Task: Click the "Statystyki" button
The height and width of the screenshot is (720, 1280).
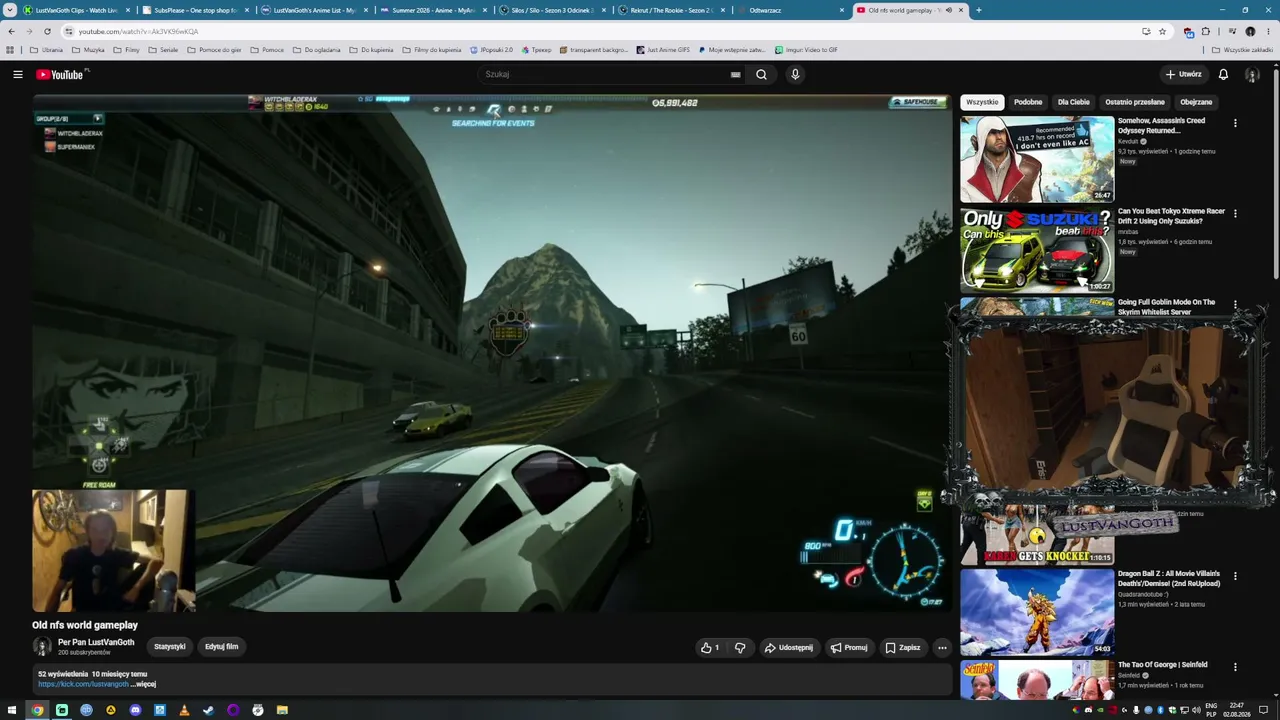Action: tap(170, 647)
